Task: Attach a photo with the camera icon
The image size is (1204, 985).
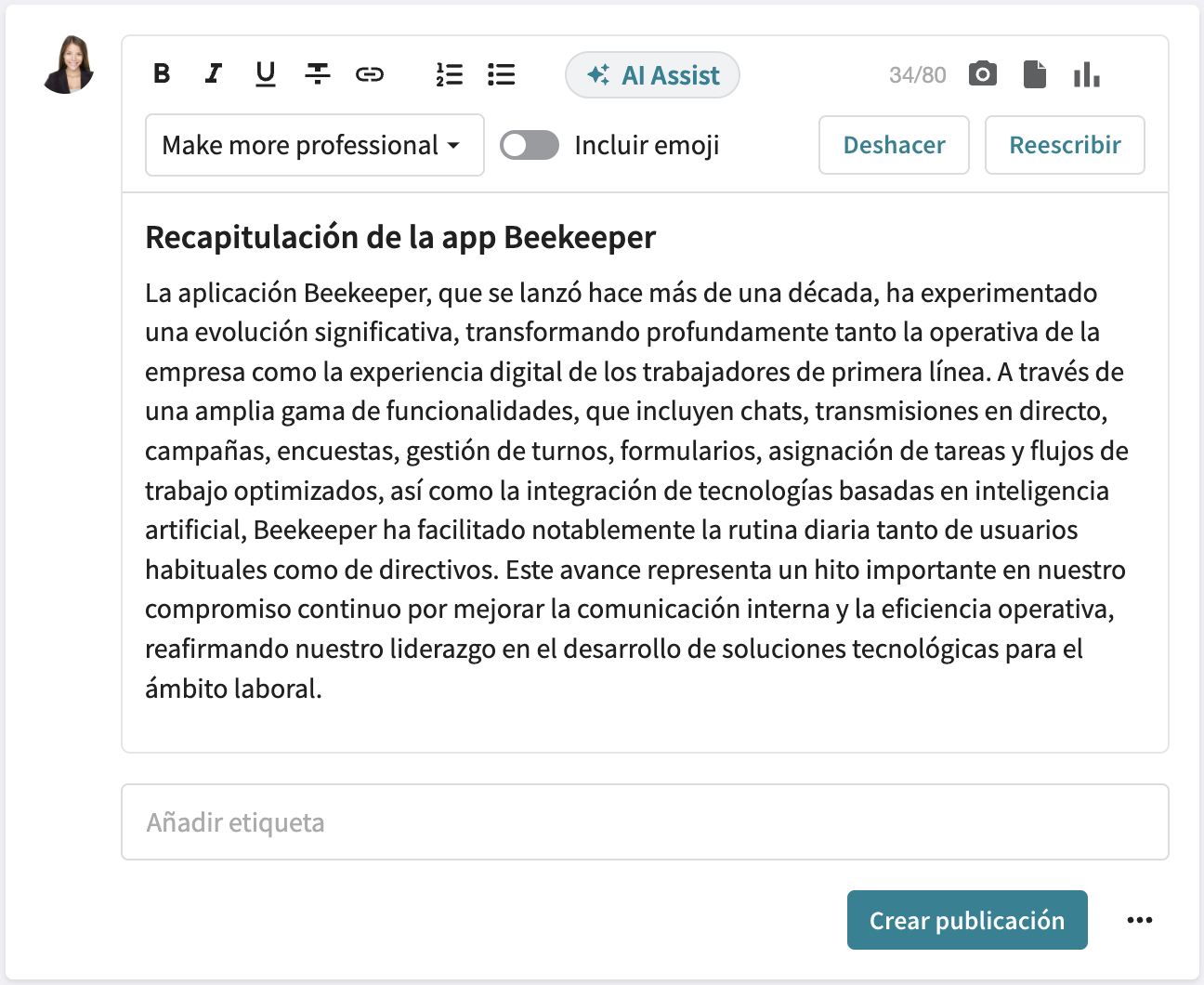Action: [983, 74]
